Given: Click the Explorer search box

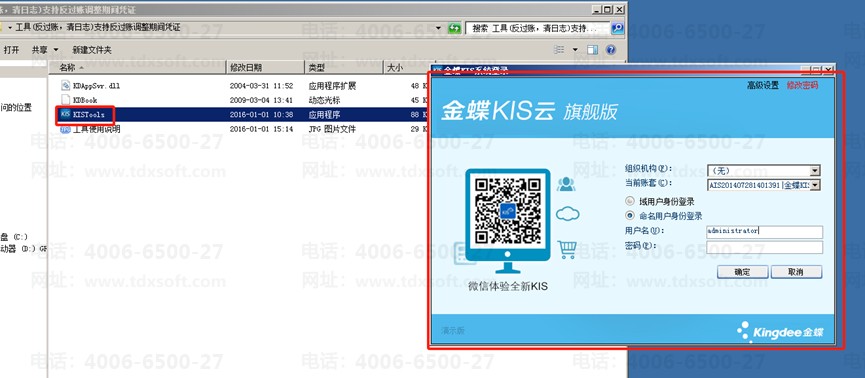Looking at the screenshot, I should 538,28.
